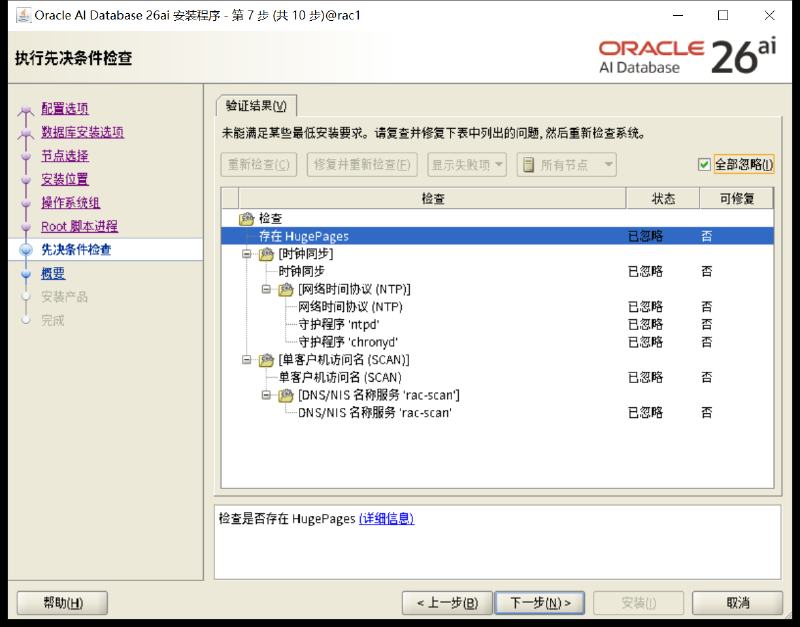Click the 先决条件检查 step bullet icon
This screenshot has width=800, height=627.
[26, 249]
